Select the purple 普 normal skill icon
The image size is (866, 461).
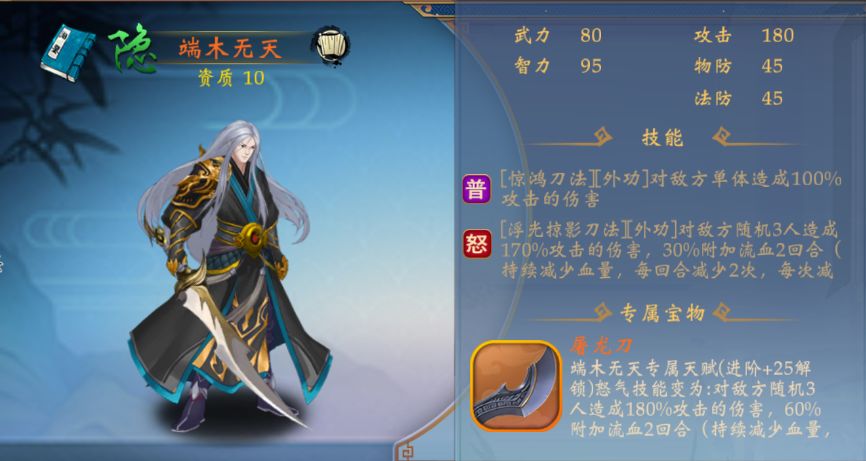point(477,189)
